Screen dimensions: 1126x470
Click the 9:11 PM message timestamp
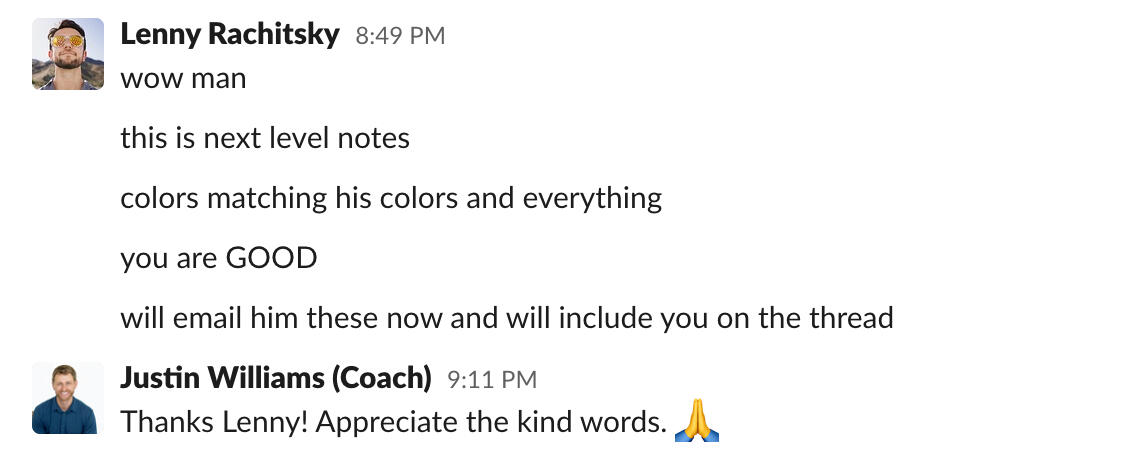pyautogui.click(x=491, y=379)
